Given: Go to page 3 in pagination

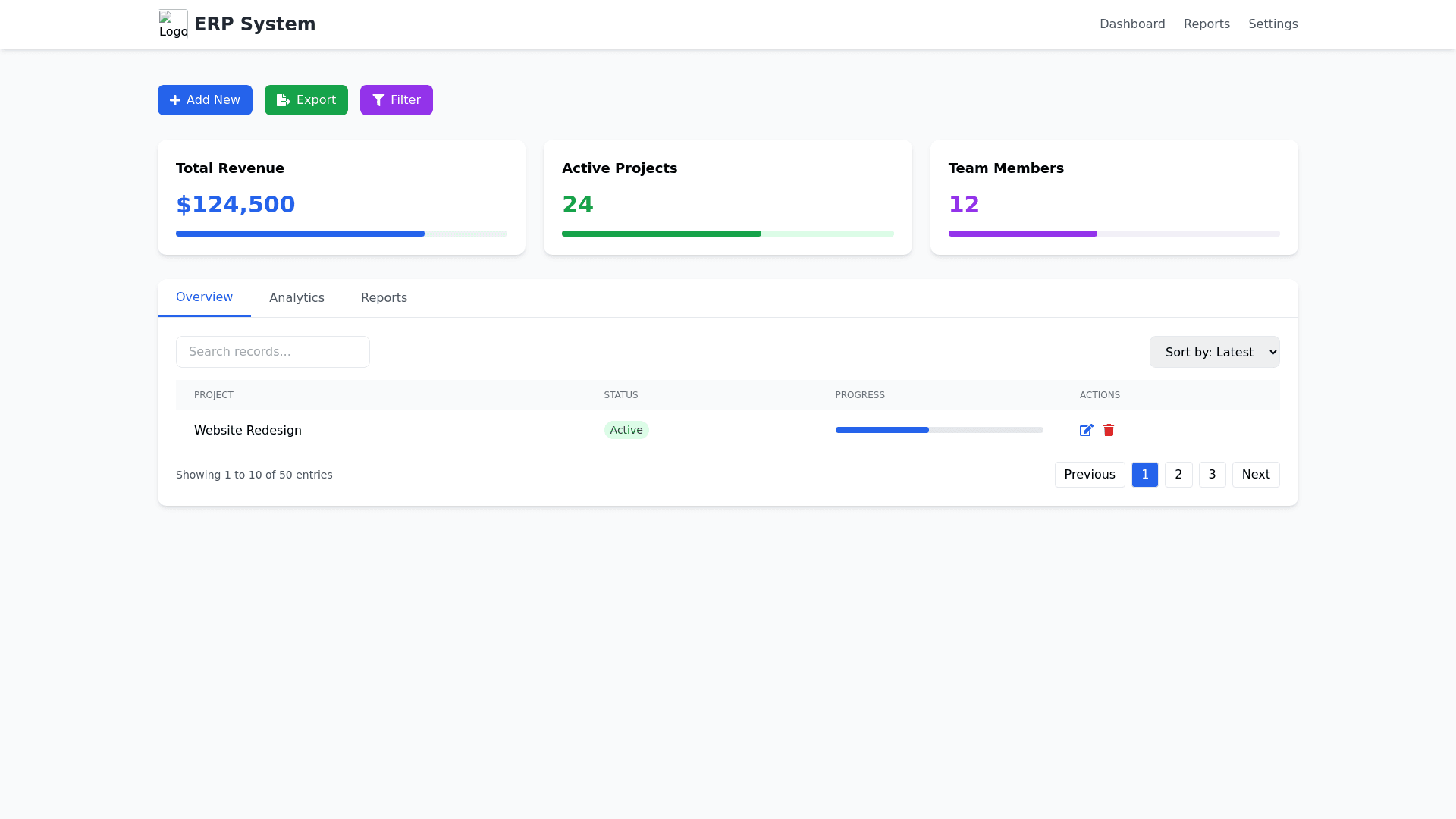Looking at the screenshot, I should pyautogui.click(x=1212, y=475).
